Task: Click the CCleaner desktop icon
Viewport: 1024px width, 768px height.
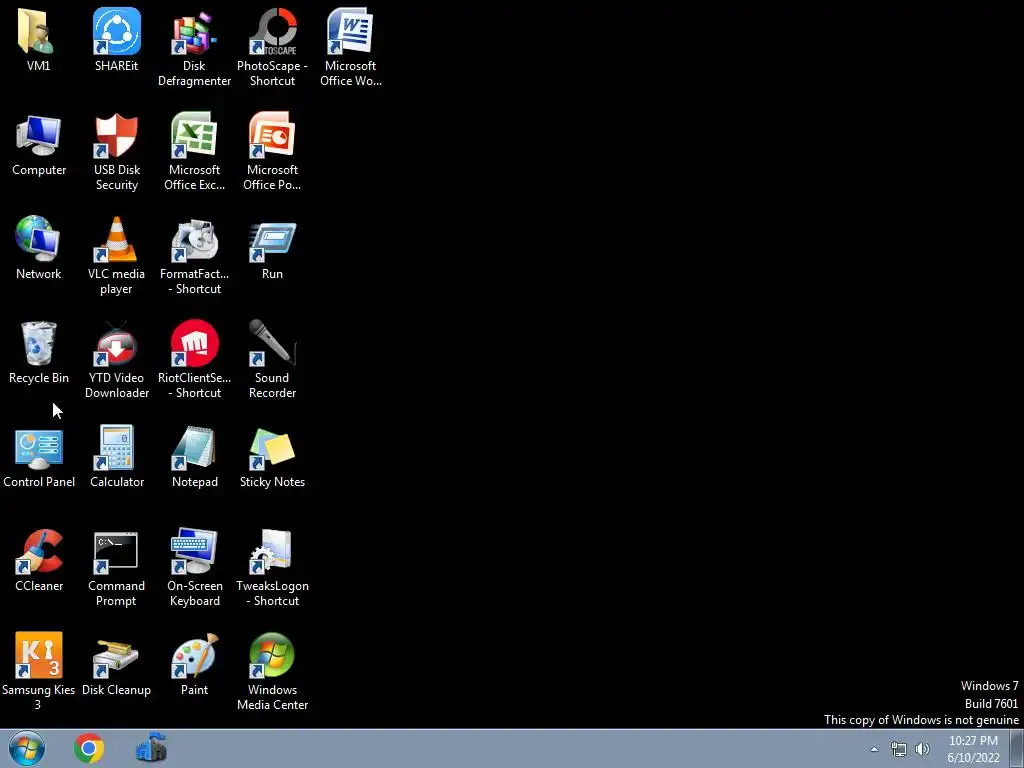Action: pyautogui.click(x=39, y=551)
